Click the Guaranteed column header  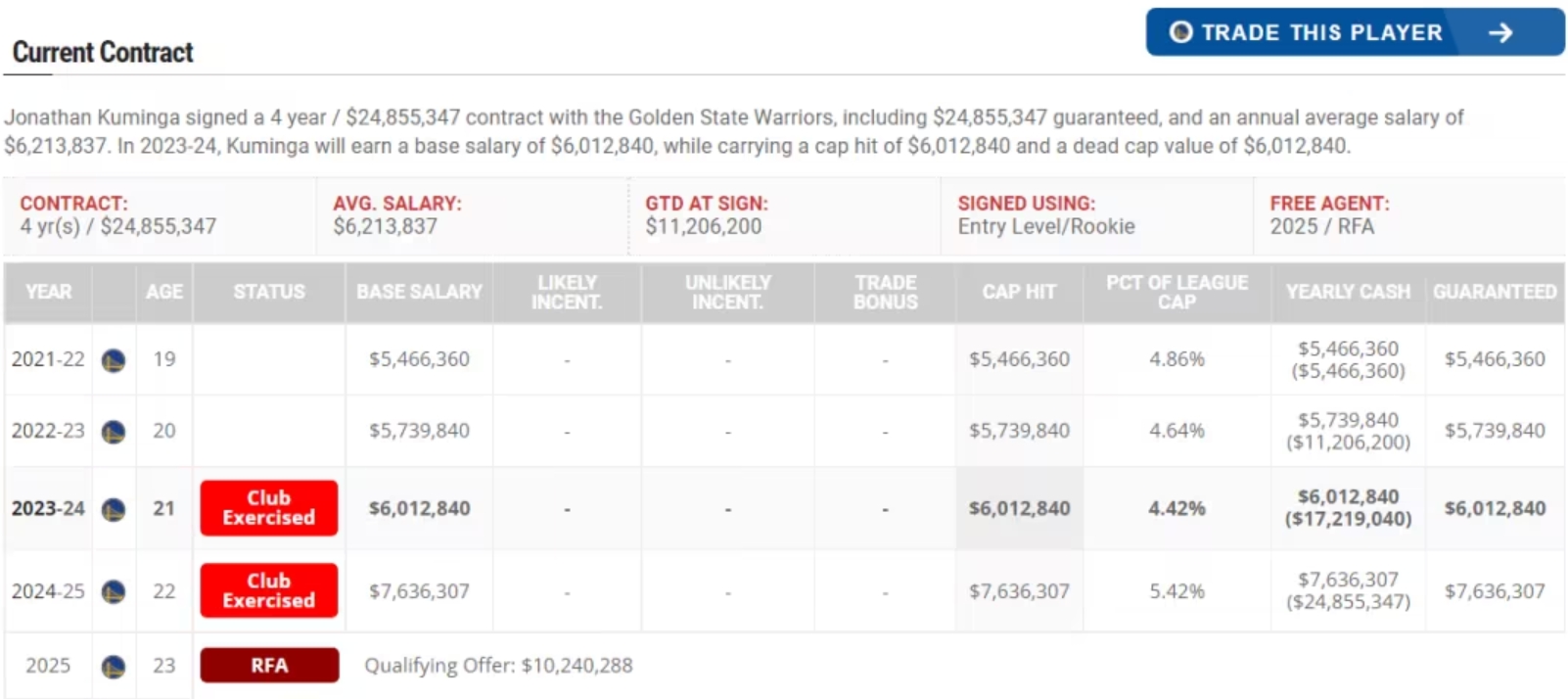point(1495,292)
